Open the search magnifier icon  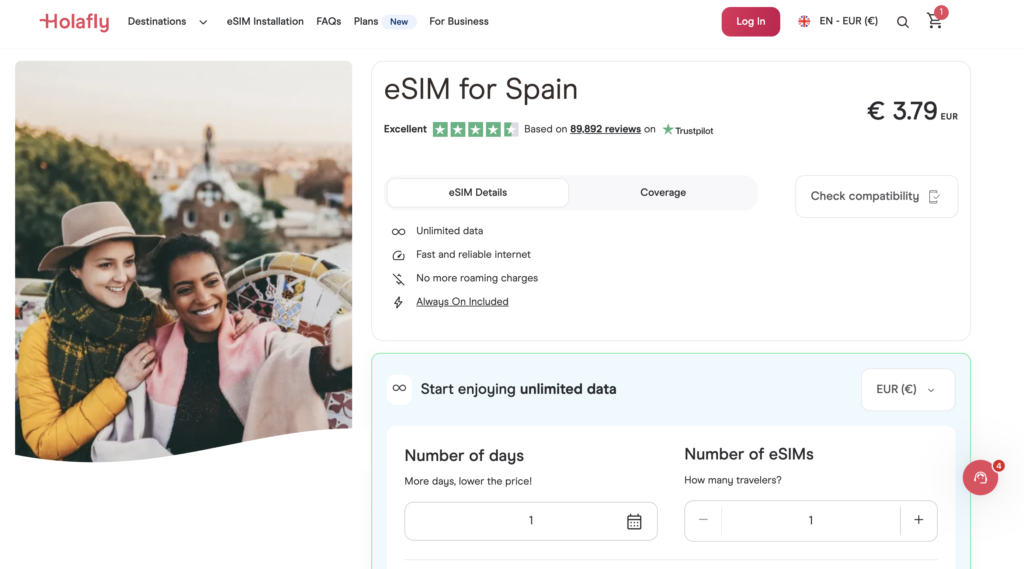(903, 22)
